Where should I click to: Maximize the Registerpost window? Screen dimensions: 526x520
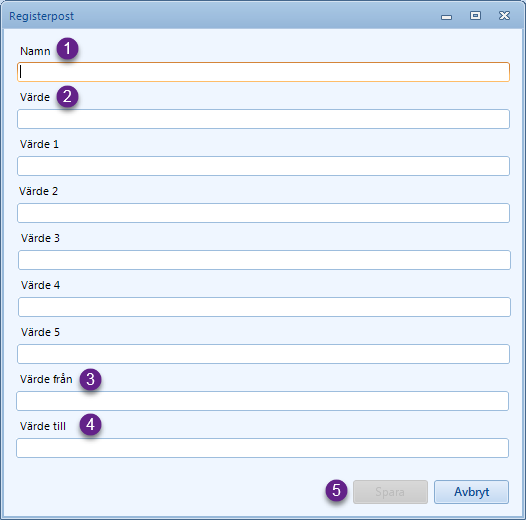pos(475,16)
